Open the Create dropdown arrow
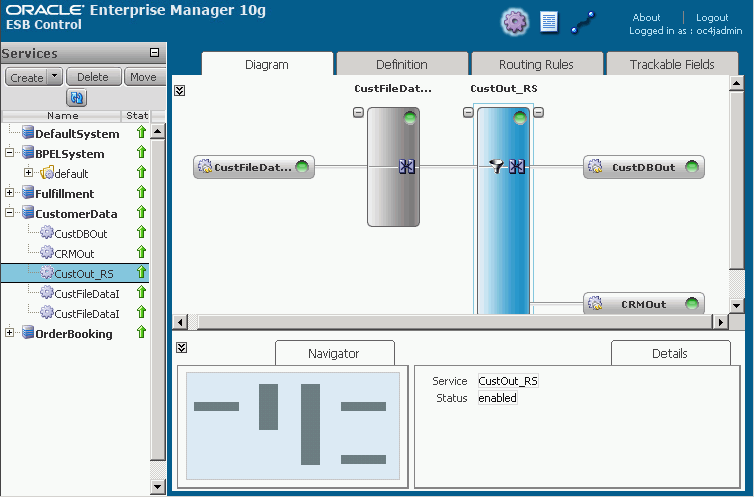 point(55,76)
